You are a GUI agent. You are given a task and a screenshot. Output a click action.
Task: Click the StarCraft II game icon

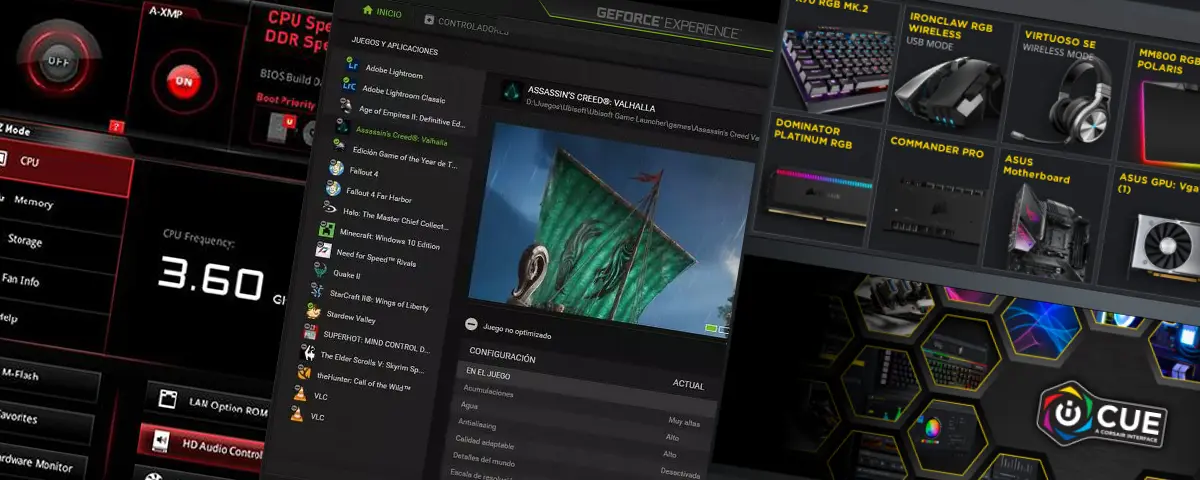[318, 292]
